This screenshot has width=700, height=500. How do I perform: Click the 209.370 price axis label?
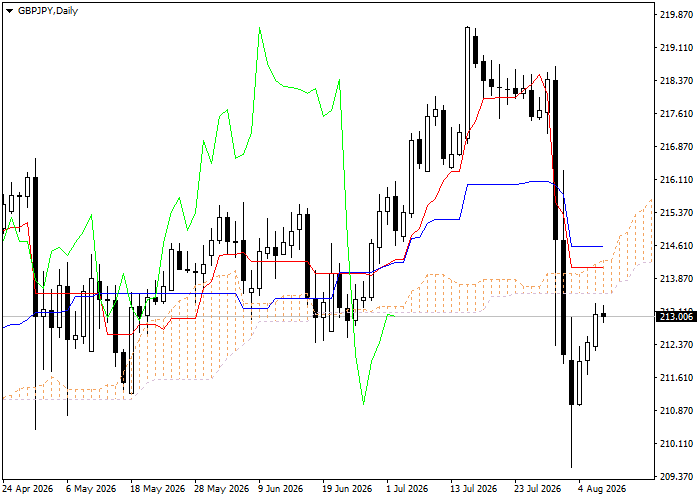676,477
